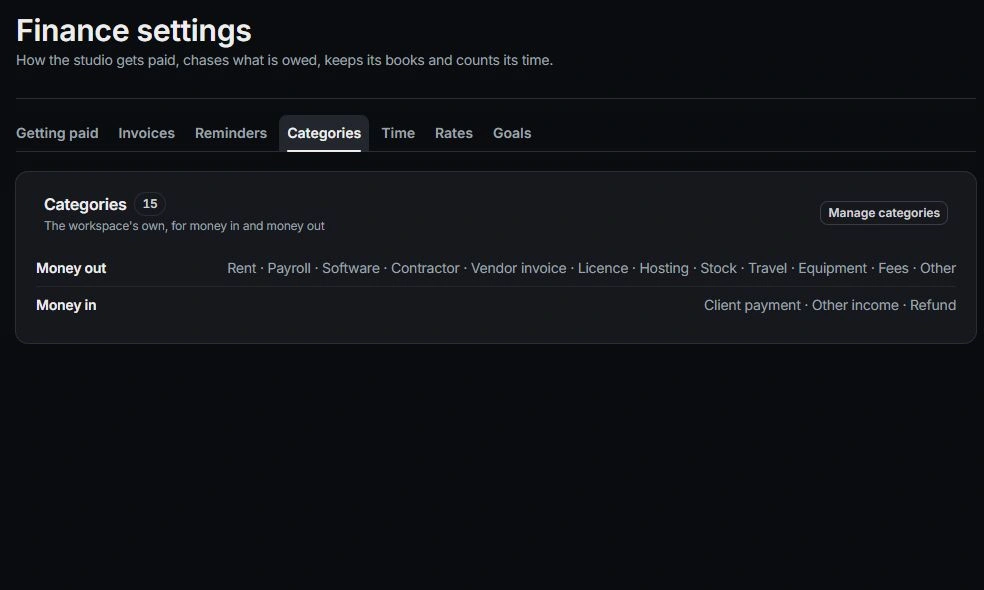
Task: Click the Hosting category
Action: point(664,268)
